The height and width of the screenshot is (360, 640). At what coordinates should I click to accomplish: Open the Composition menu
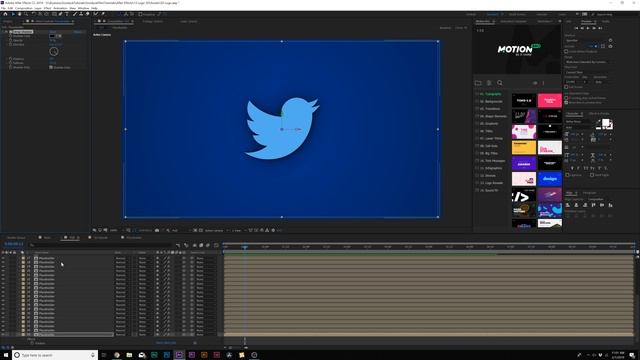tap(23, 8)
